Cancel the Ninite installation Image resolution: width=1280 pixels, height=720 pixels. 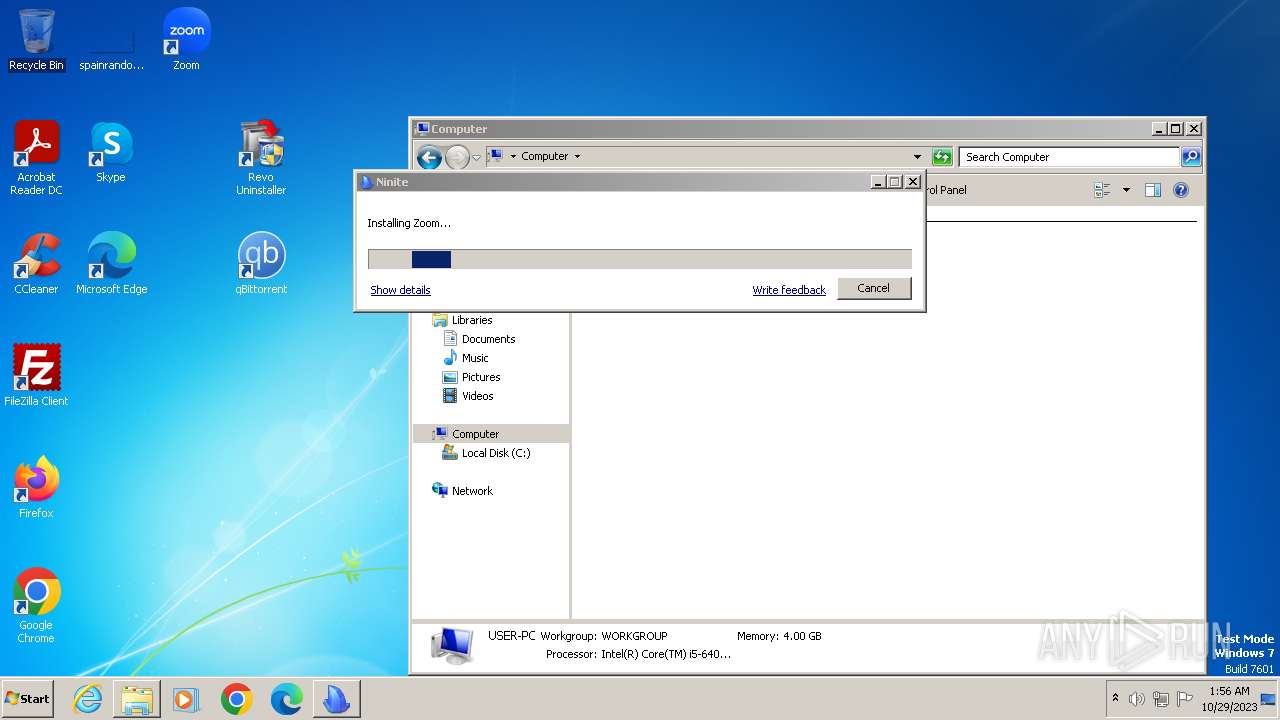(x=873, y=288)
